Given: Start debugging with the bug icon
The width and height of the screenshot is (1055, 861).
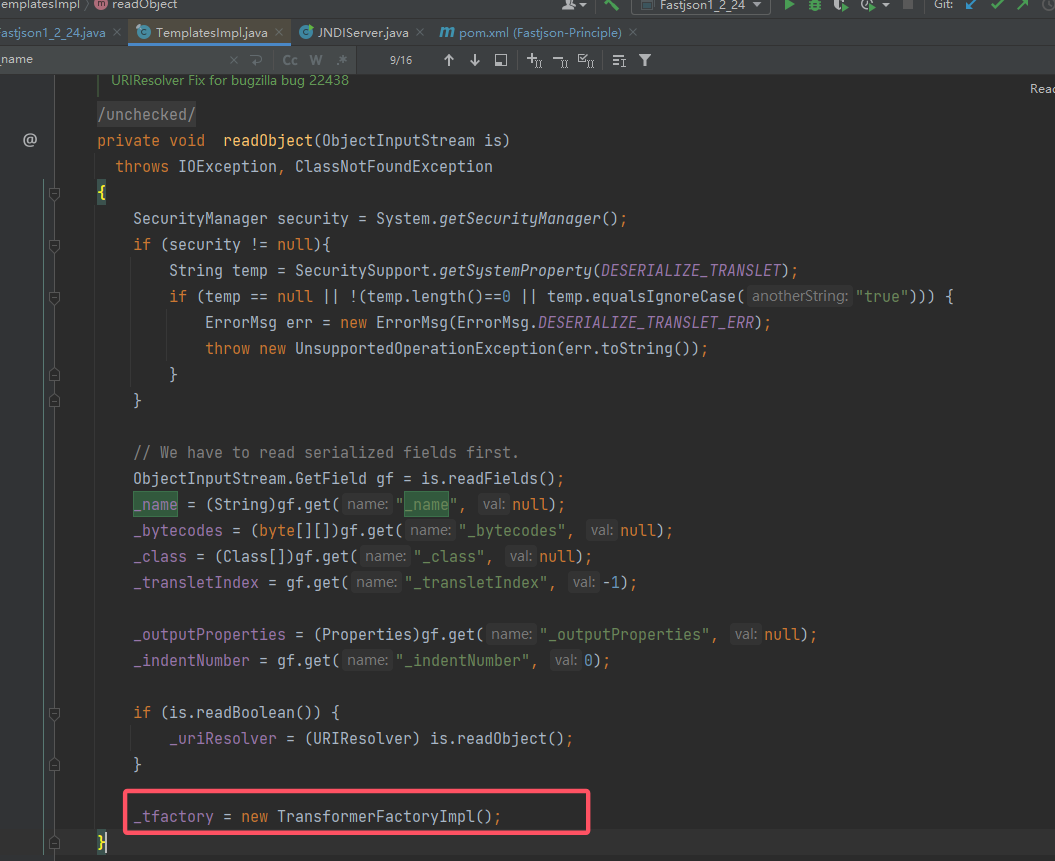Looking at the screenshot, I should [x=815, y=5].
